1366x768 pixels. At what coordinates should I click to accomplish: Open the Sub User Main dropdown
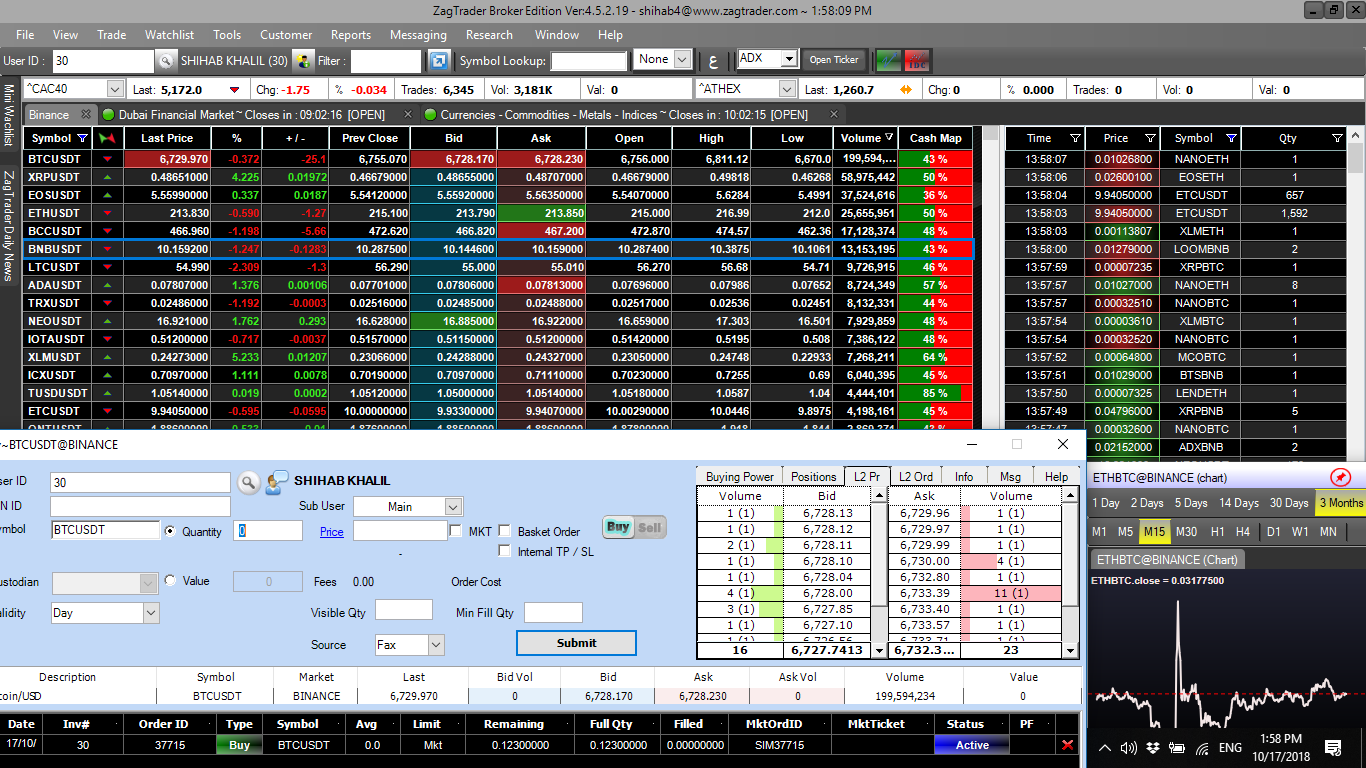[x=453, y=507]
